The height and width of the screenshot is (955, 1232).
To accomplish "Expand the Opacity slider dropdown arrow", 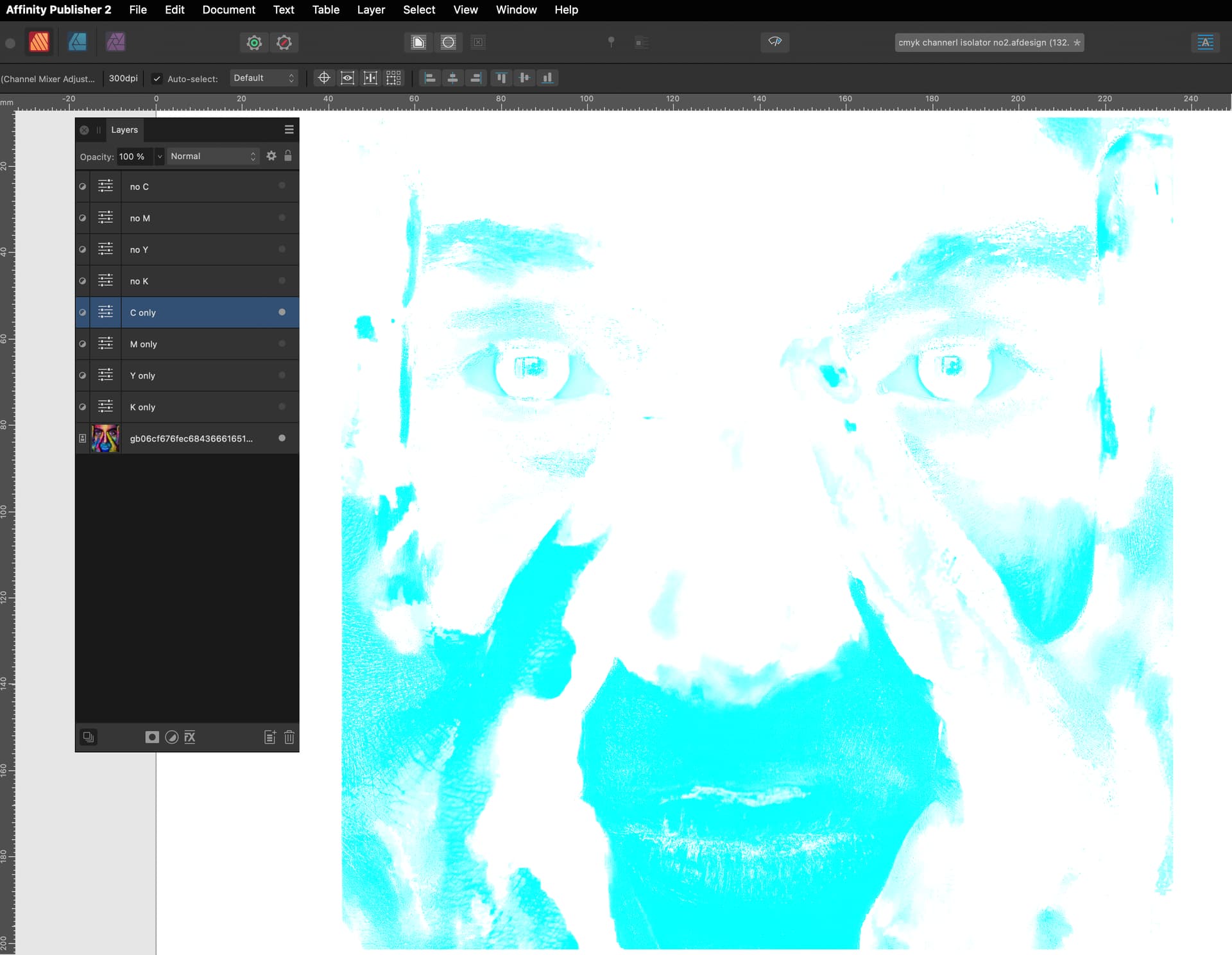I will pos(160,157).
